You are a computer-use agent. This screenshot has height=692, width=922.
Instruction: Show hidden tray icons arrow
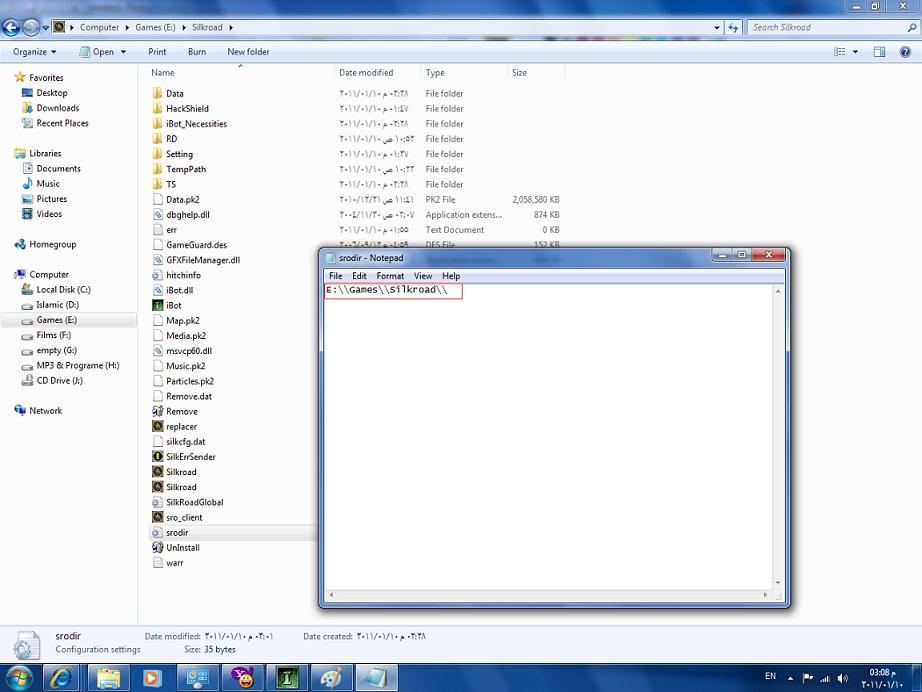[790, 678]
